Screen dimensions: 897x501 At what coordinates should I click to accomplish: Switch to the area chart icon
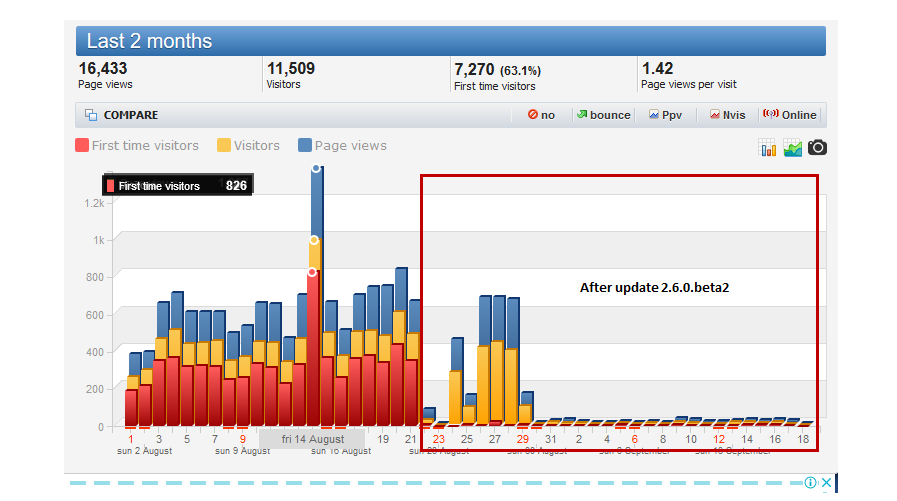(x=792, y=148)
